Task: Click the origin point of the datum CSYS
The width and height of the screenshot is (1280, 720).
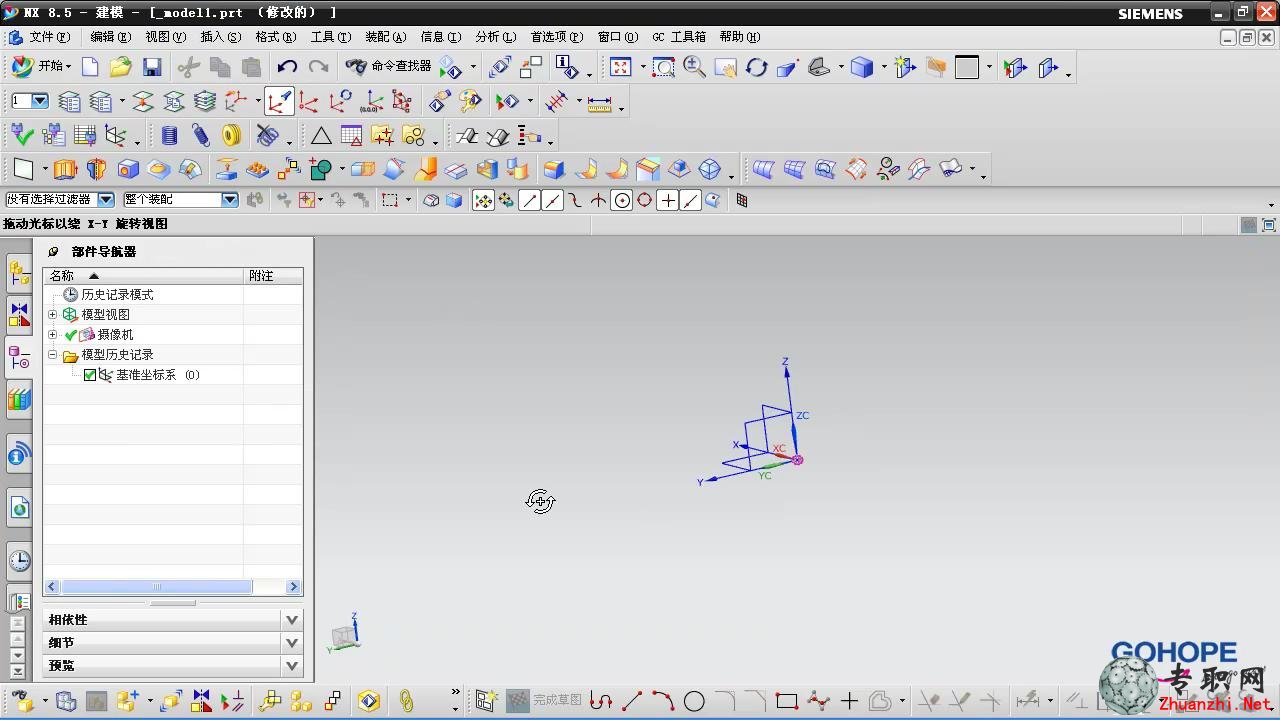Action: click(x=797, y=460)
